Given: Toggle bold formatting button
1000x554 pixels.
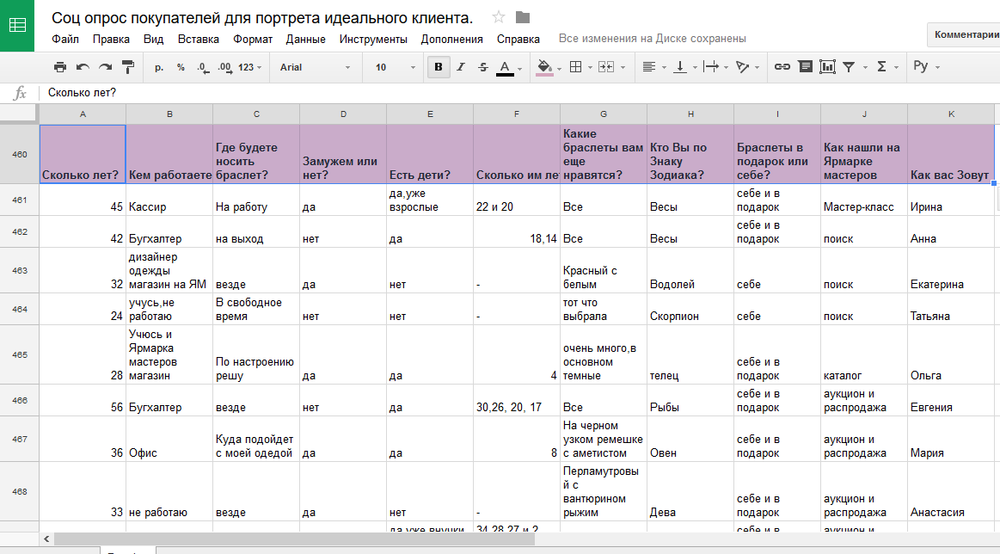Looking at the screenshot, I should tap(438, 67).
